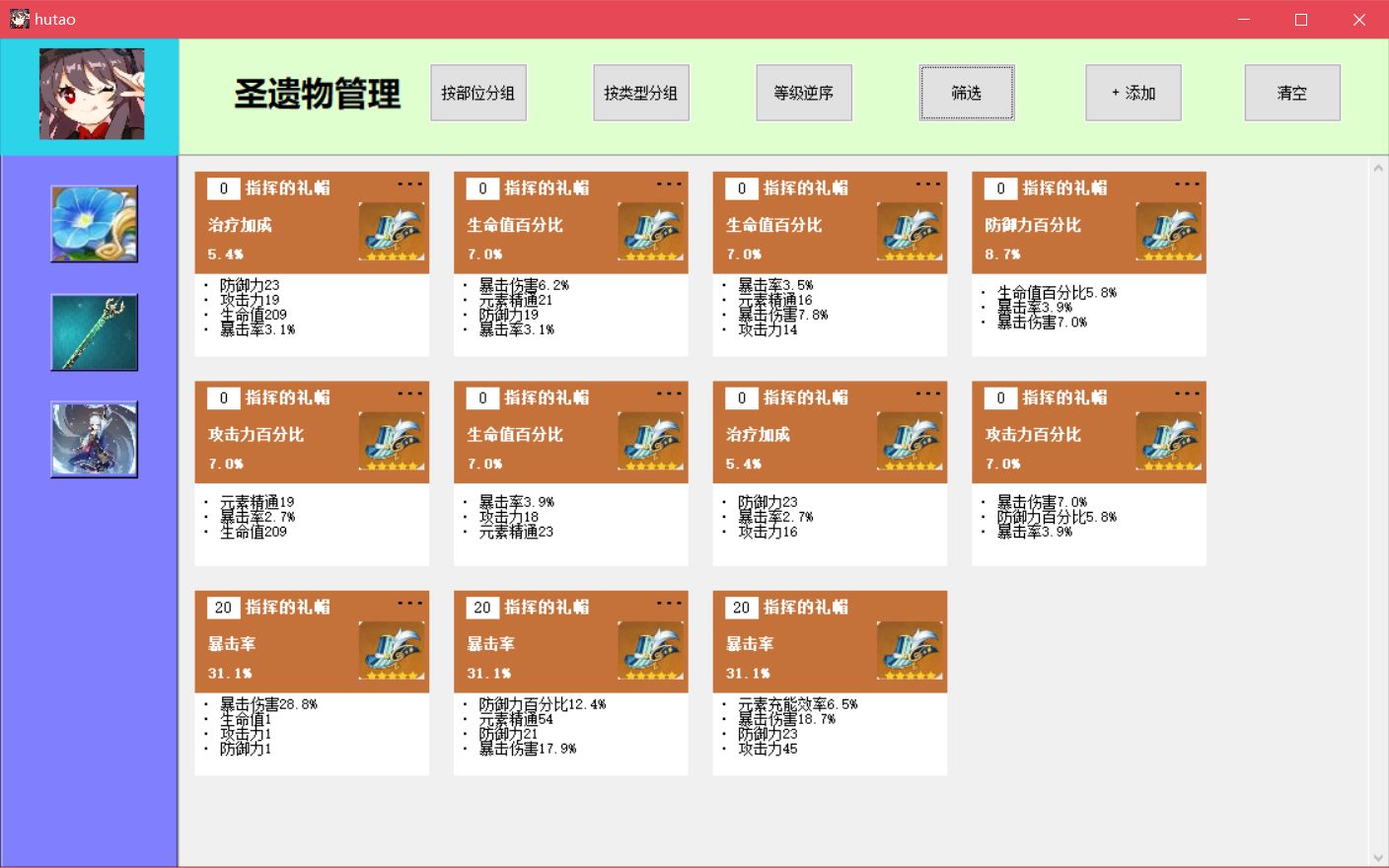The image size is (1389, 868).
Task: Select the polearm weapon icon in the sidebar
Action: 94,331
